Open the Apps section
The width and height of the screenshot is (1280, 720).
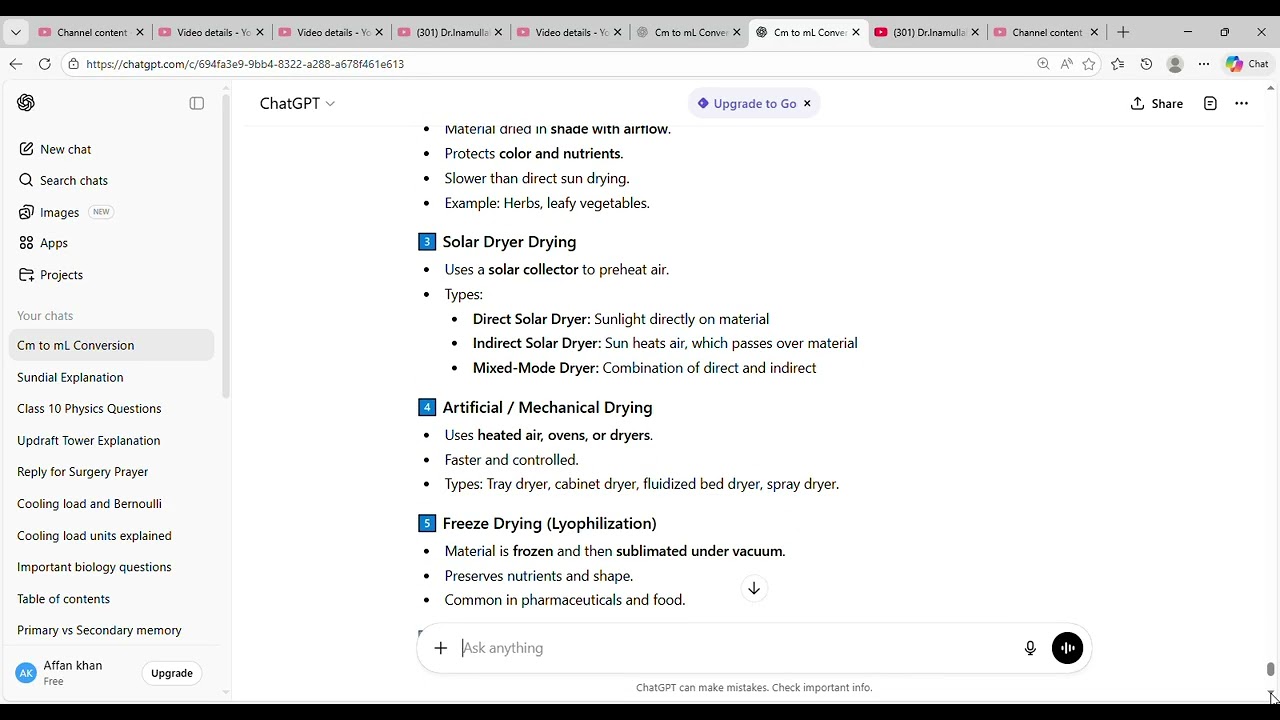[53, 243]
